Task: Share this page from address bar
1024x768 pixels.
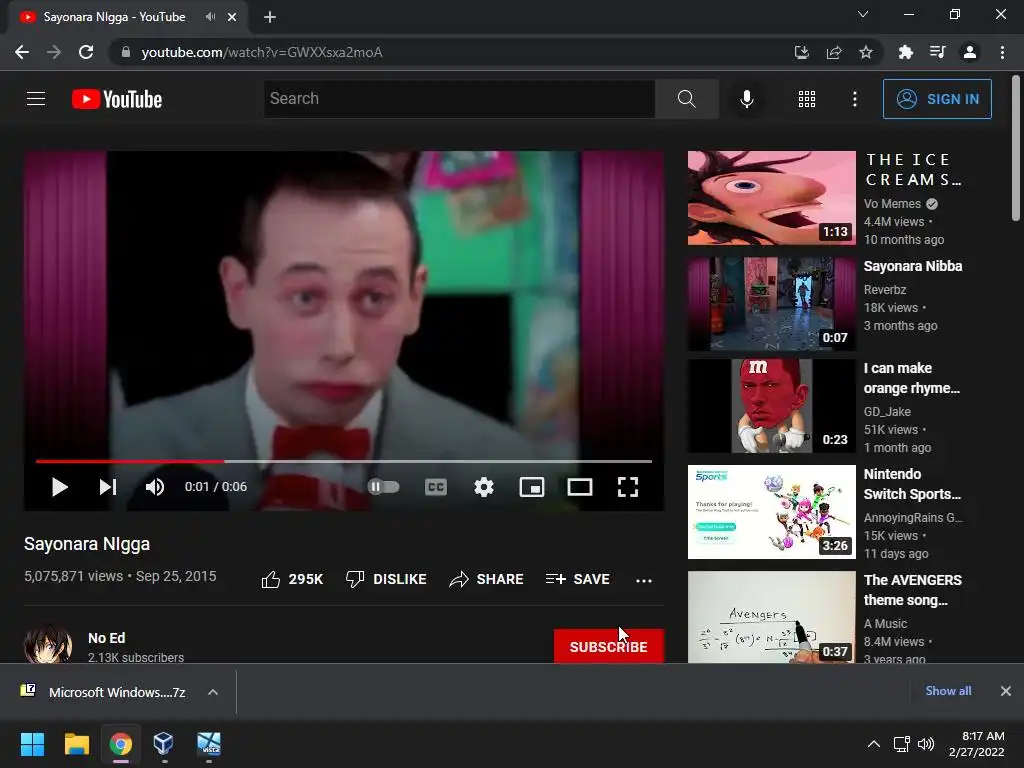Action: [x=834, y=52]
